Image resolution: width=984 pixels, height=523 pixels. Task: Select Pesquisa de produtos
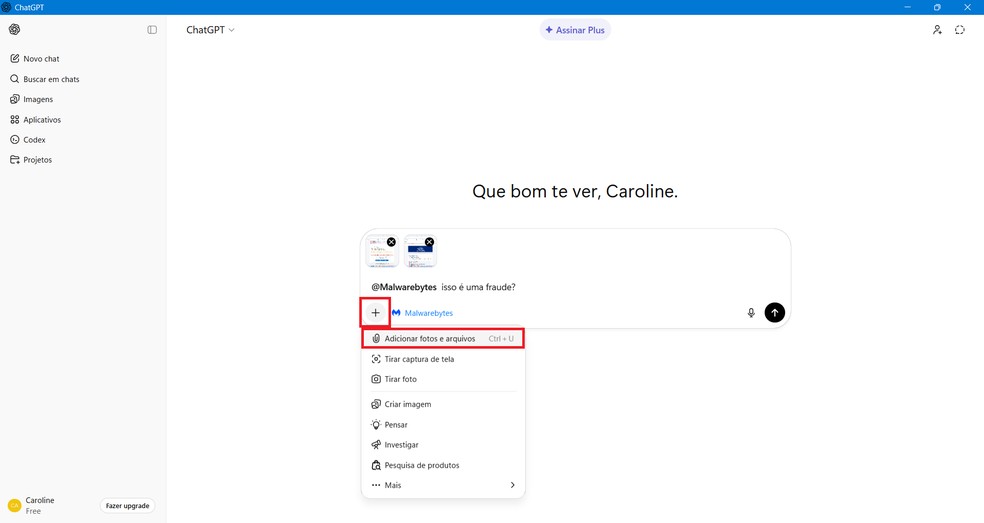pos(443,465)
